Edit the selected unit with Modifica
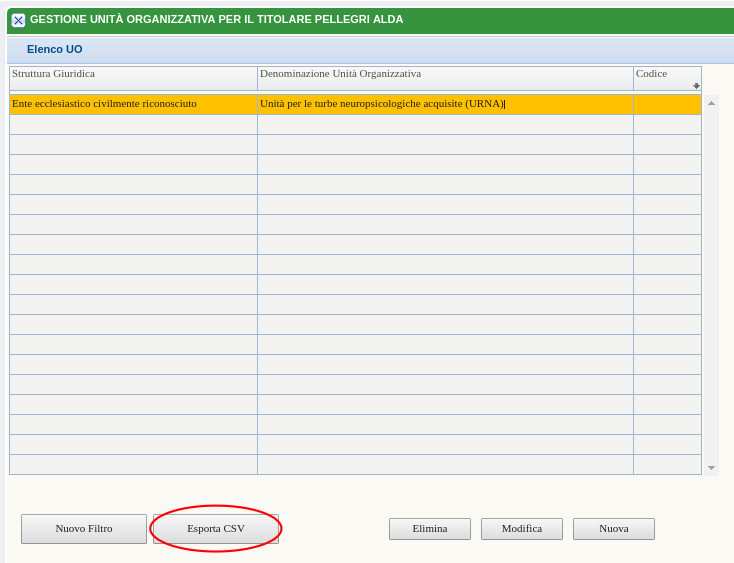 [522, 529]
